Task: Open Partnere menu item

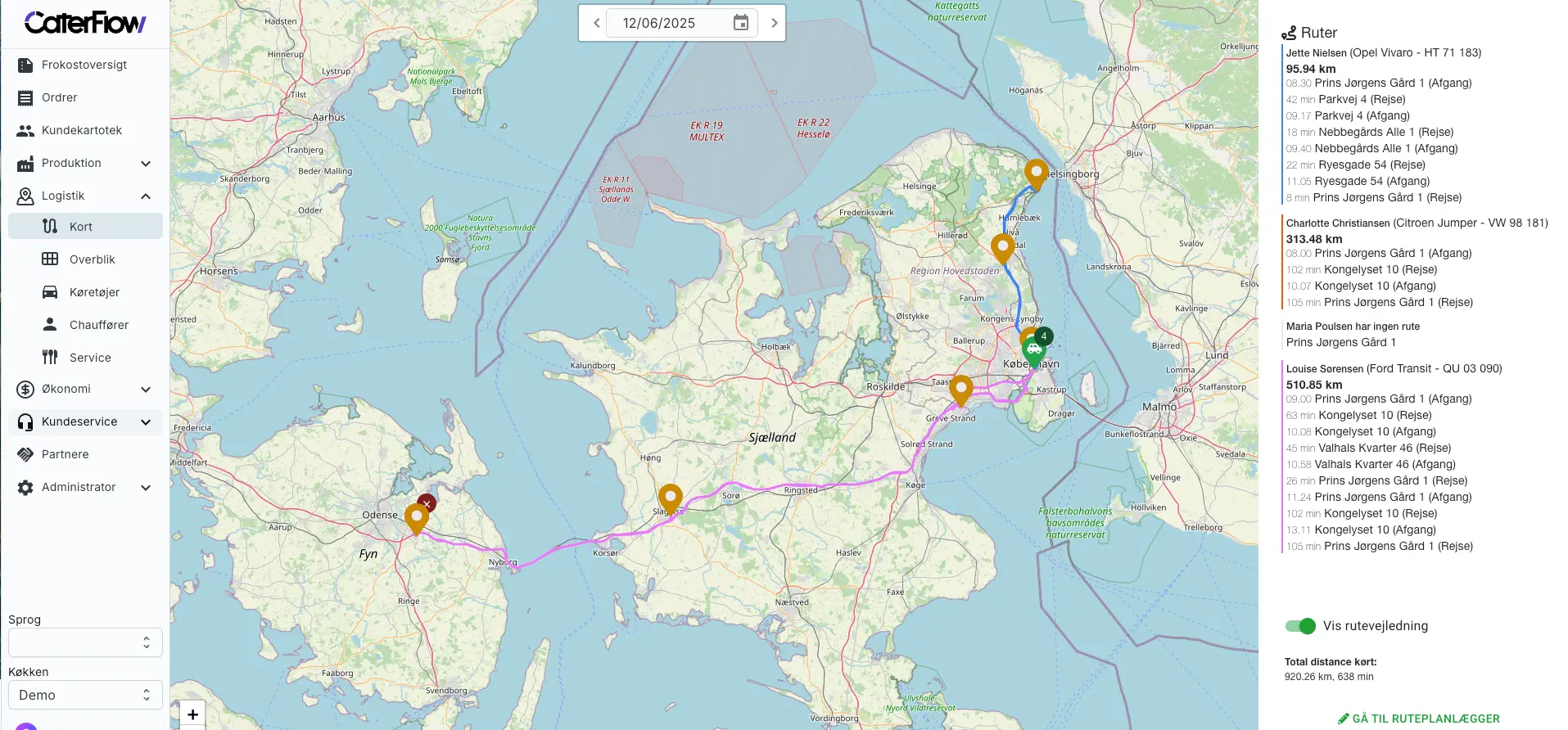Action: 85,455
